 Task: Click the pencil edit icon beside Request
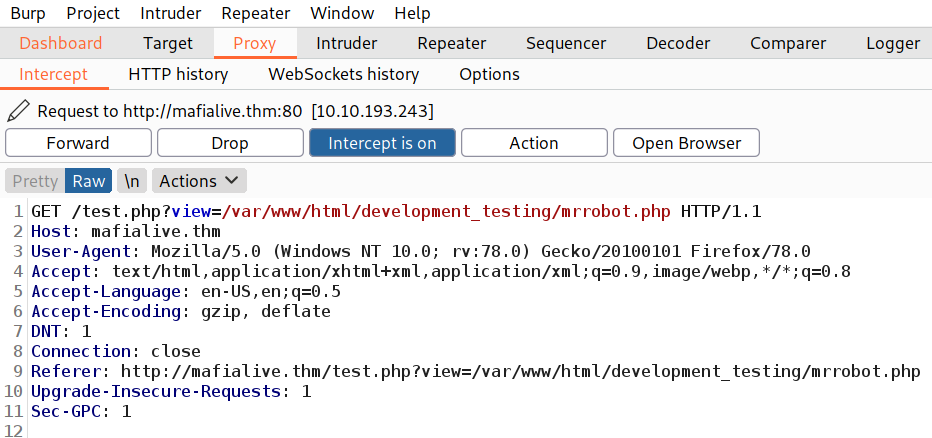point(18,111)
